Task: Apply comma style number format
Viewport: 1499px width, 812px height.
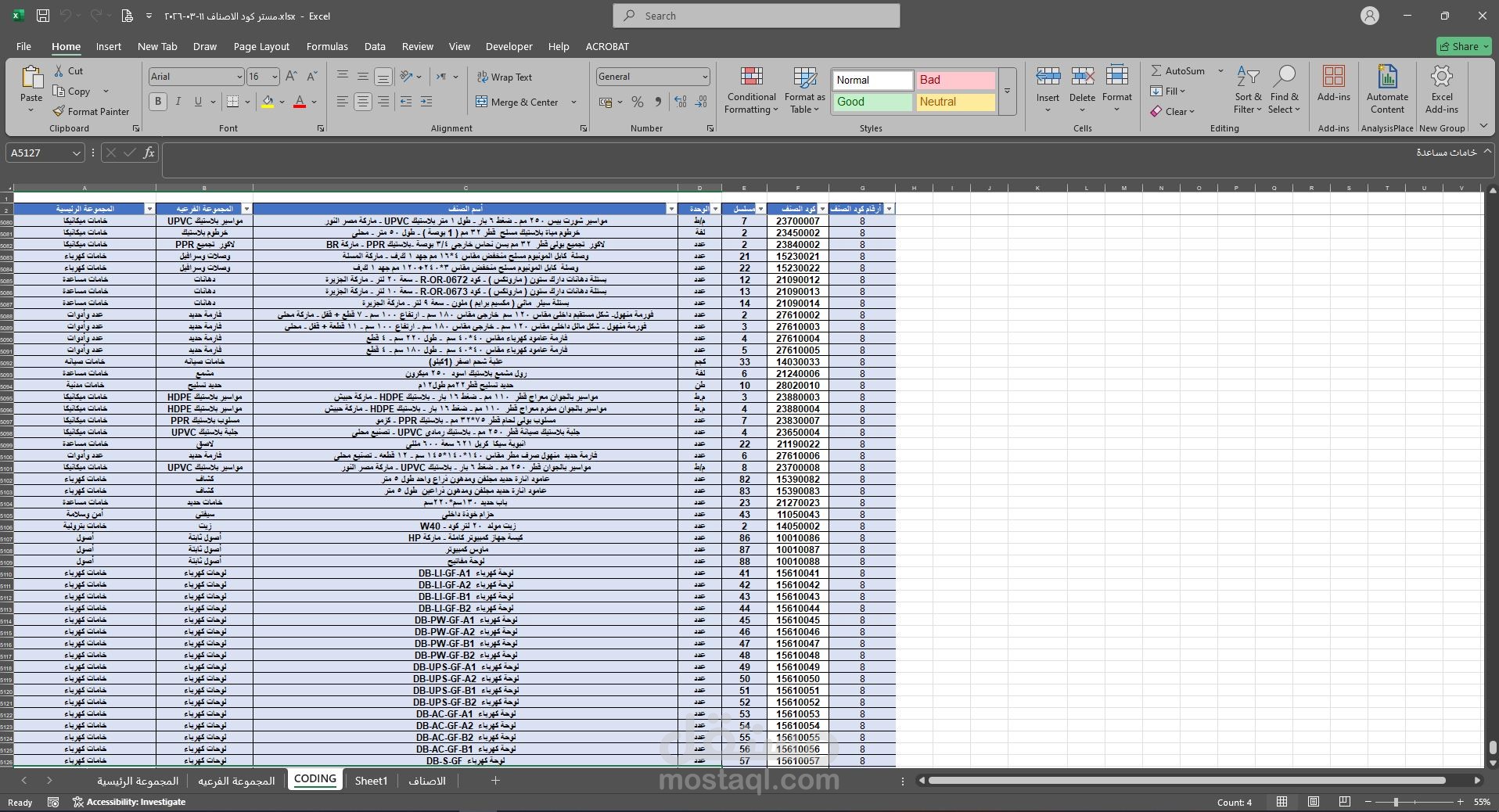Action: point(658,102)
